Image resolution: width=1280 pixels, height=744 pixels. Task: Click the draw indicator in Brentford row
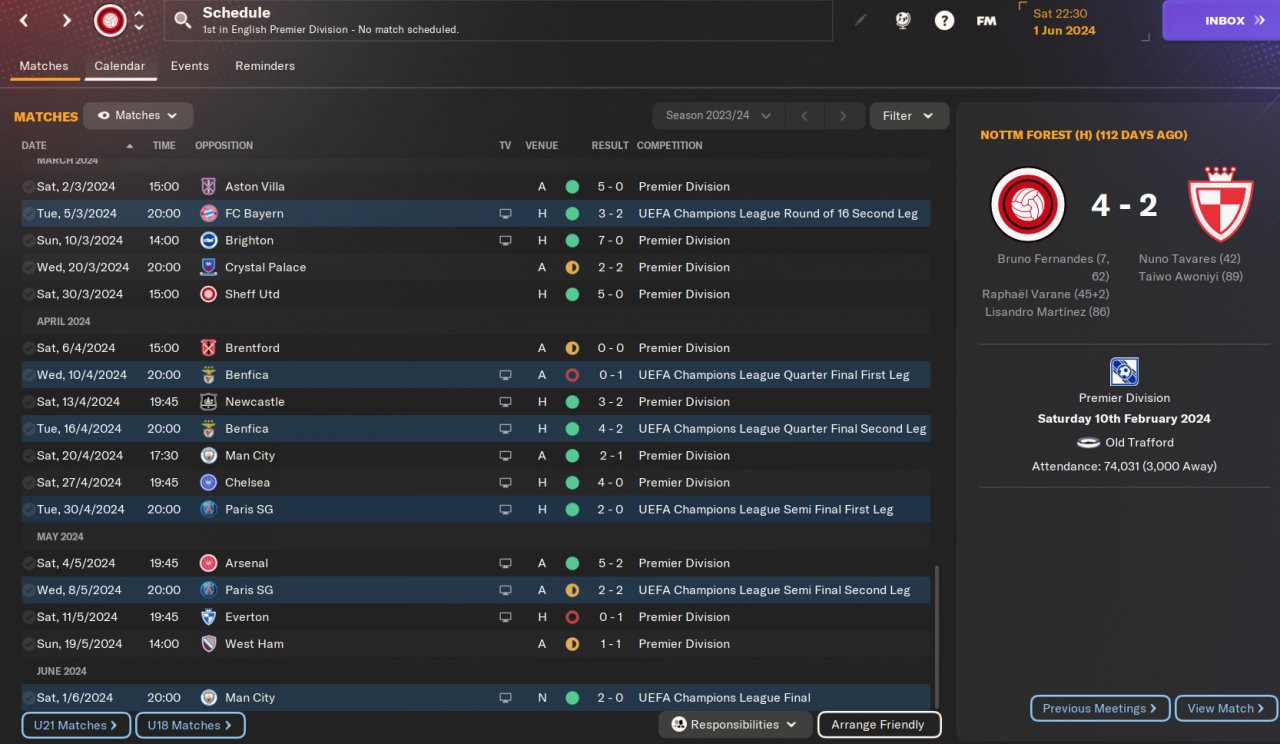click(x=572, y=349)
